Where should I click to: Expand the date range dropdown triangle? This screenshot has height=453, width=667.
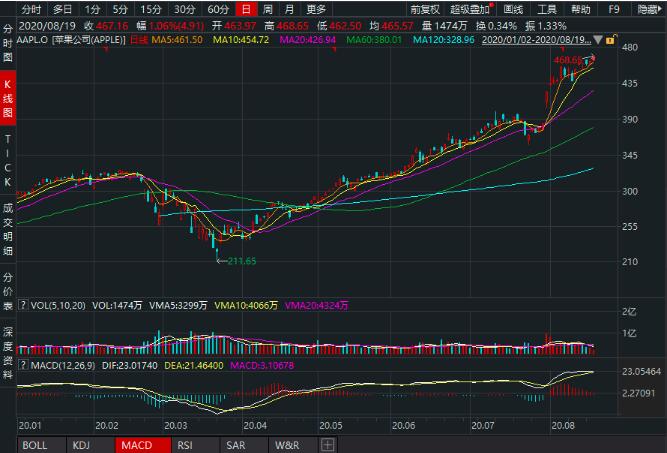(x=598, y=40)
